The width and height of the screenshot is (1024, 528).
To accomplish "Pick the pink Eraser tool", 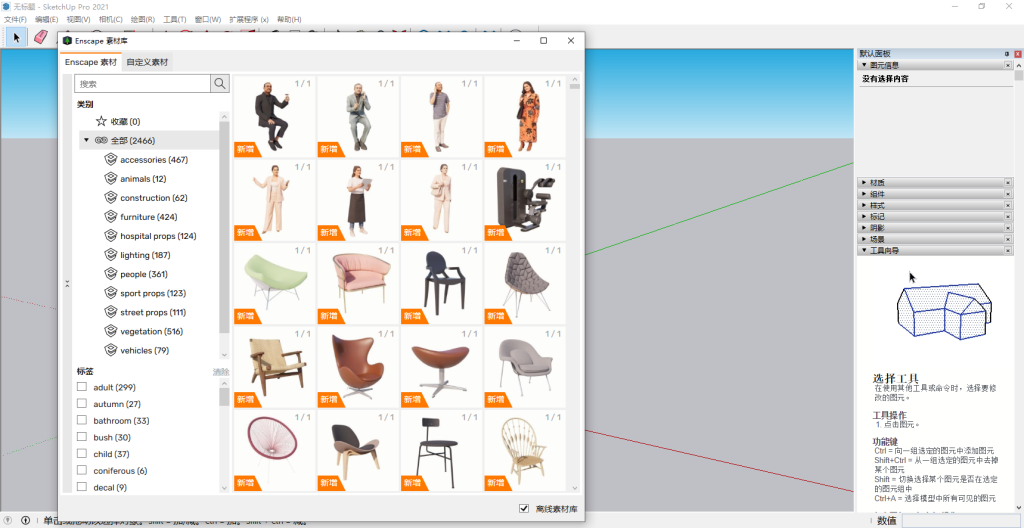I will 41,37.
